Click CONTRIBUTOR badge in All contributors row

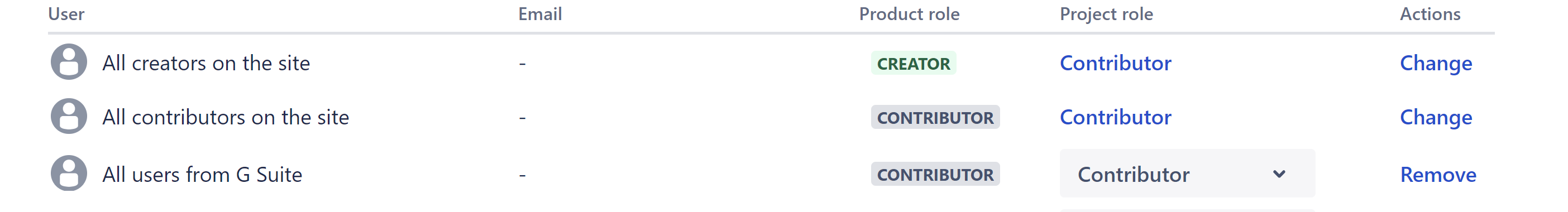pos(935,117)
